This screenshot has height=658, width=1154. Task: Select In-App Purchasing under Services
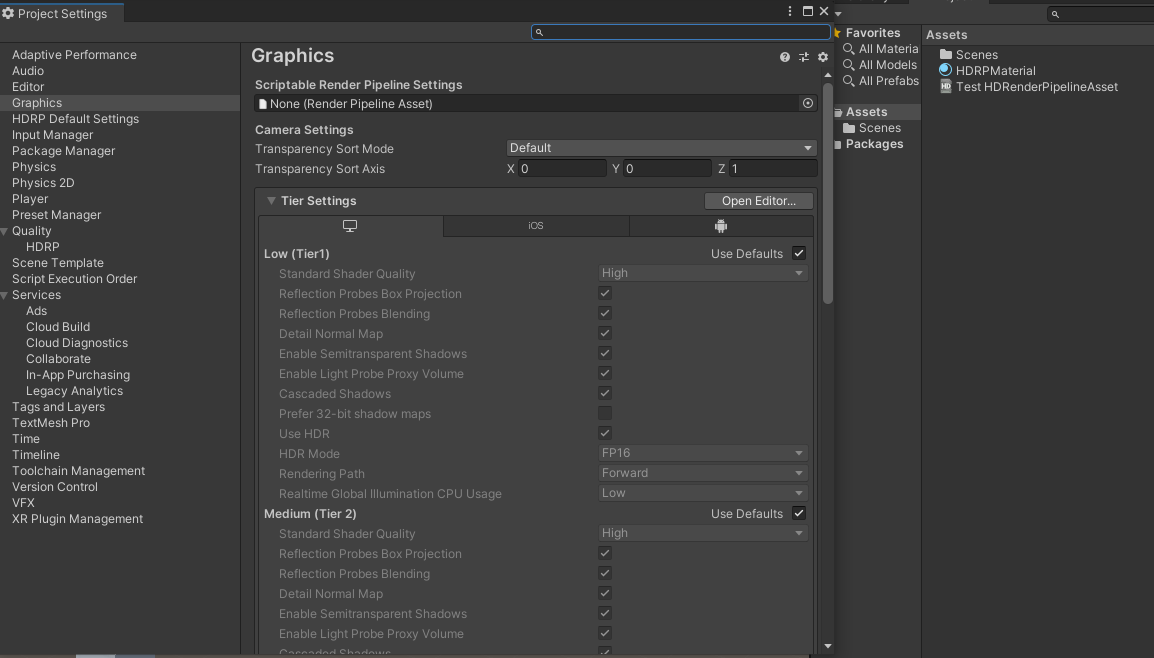77,375
